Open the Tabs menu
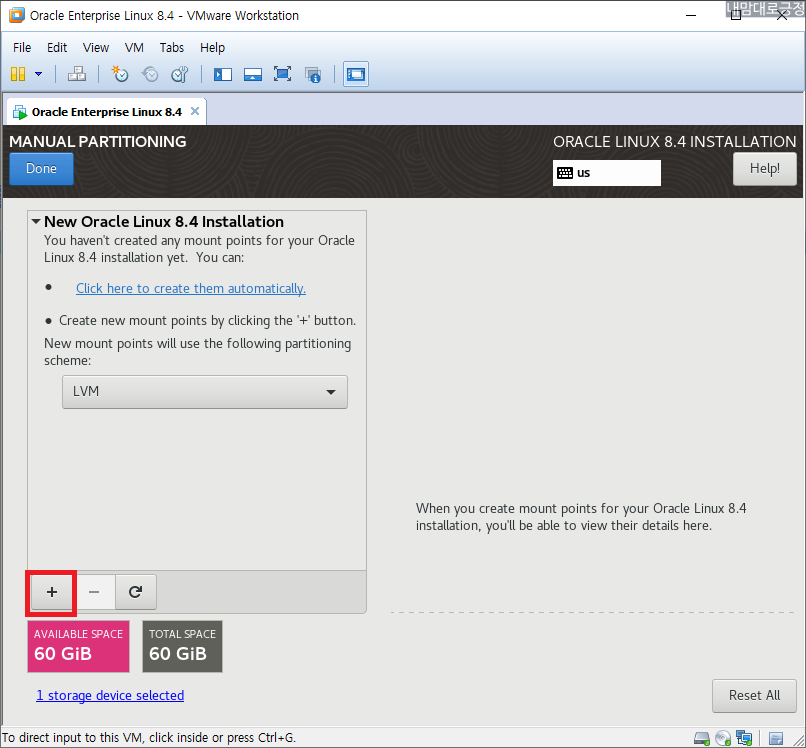This screenshot has height=748, width=806. 172,48
